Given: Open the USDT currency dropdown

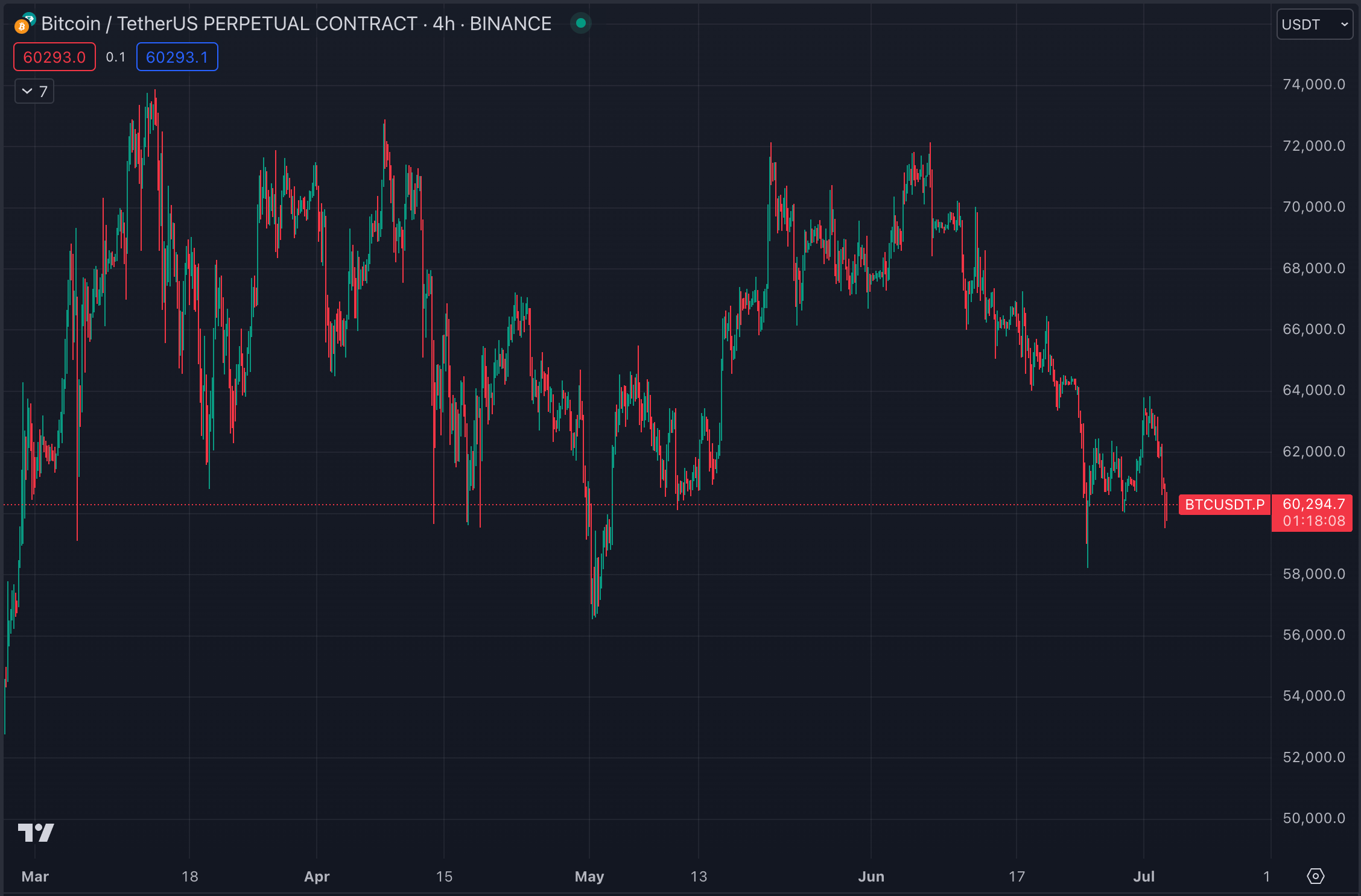Looking at the screenshot, I should (1314, 25).
